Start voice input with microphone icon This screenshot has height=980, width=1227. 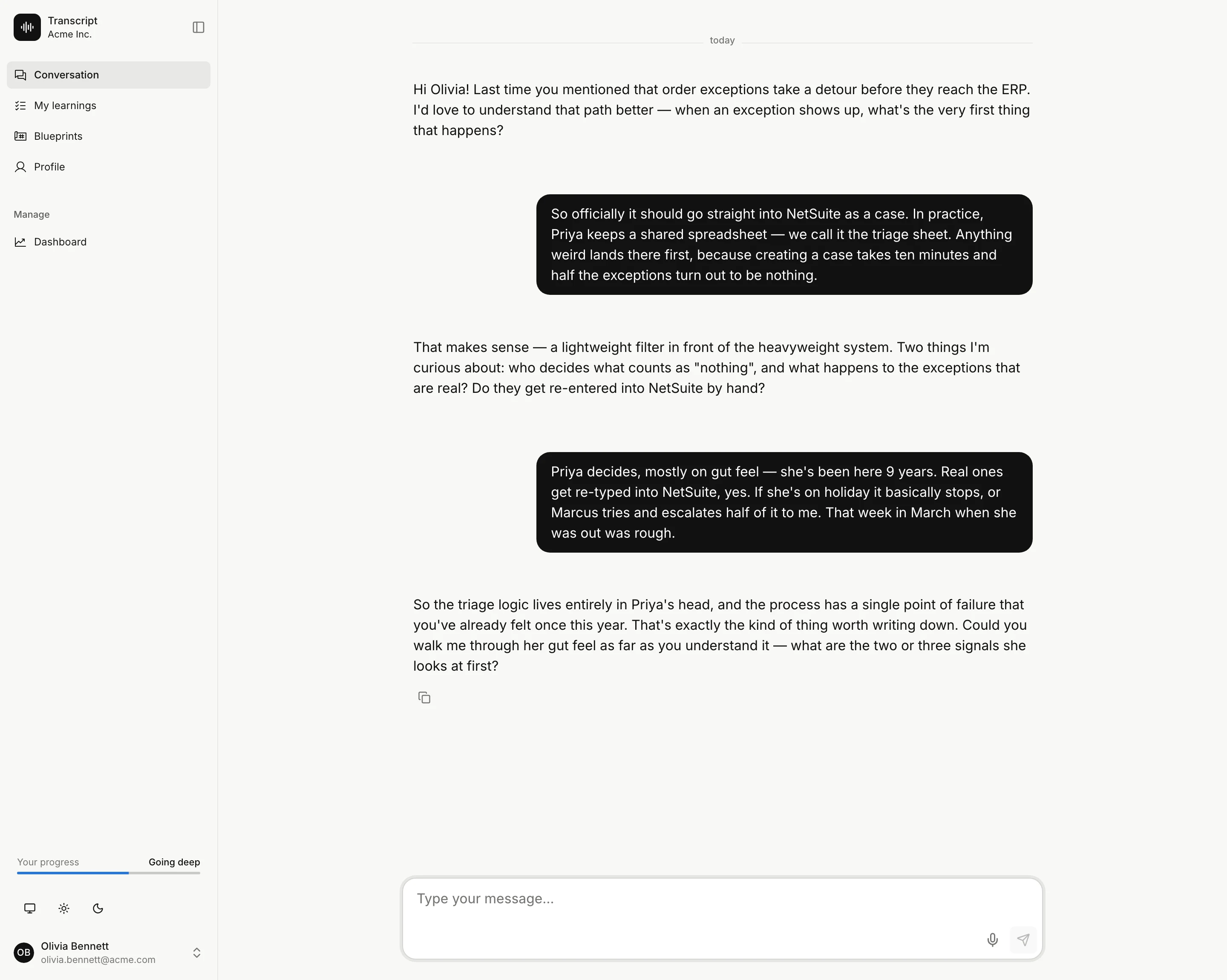992,940
